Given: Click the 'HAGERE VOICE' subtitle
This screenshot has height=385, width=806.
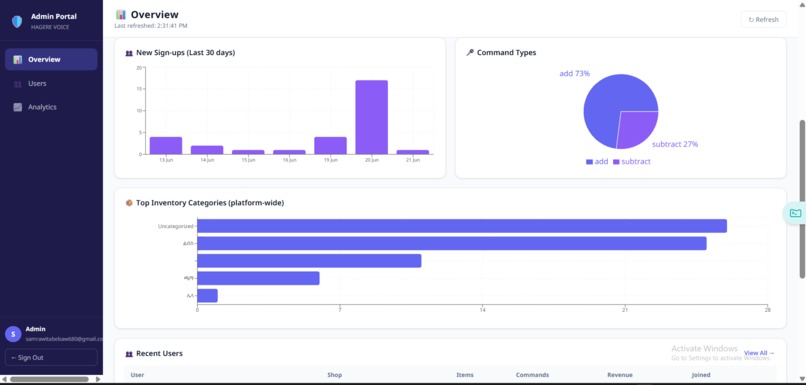Looking at the screenshot, I should pos(50,27).
